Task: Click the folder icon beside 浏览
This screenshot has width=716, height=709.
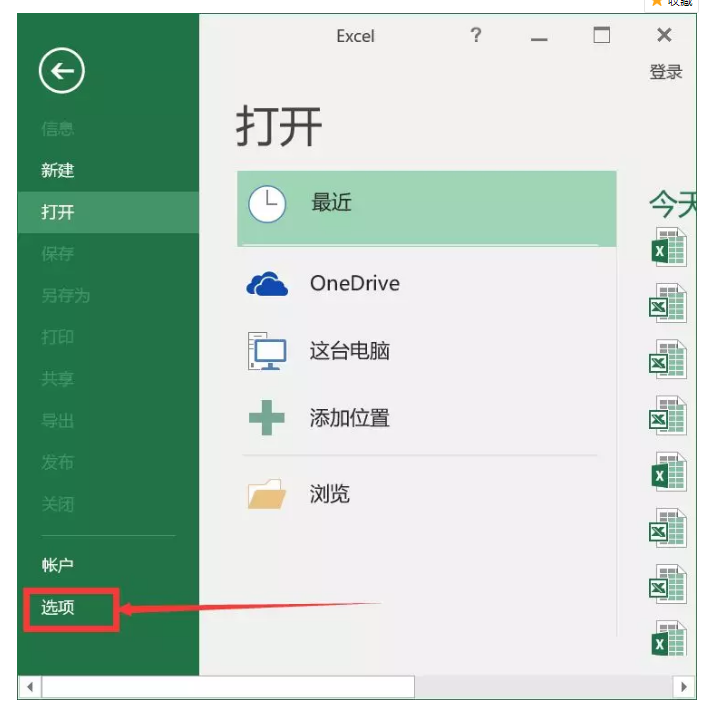Action: (x=267, y=494)
